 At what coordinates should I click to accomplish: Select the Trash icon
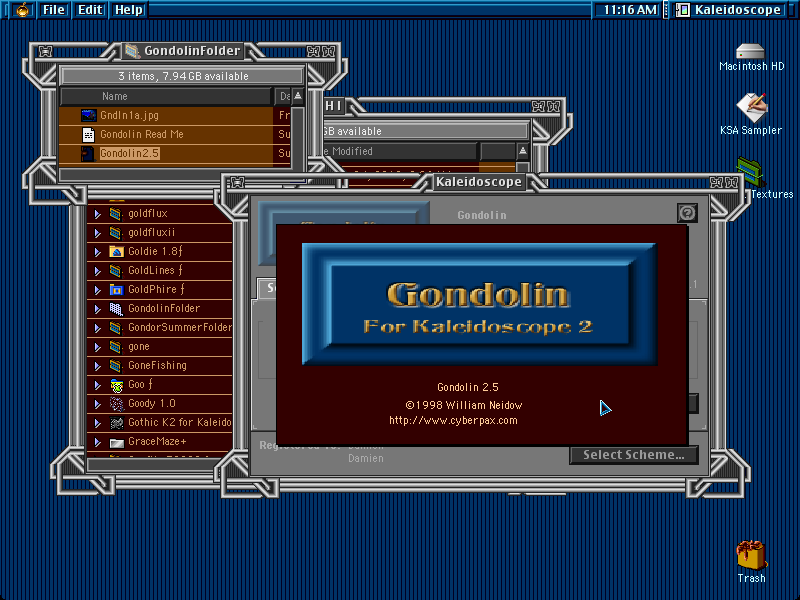751,555
